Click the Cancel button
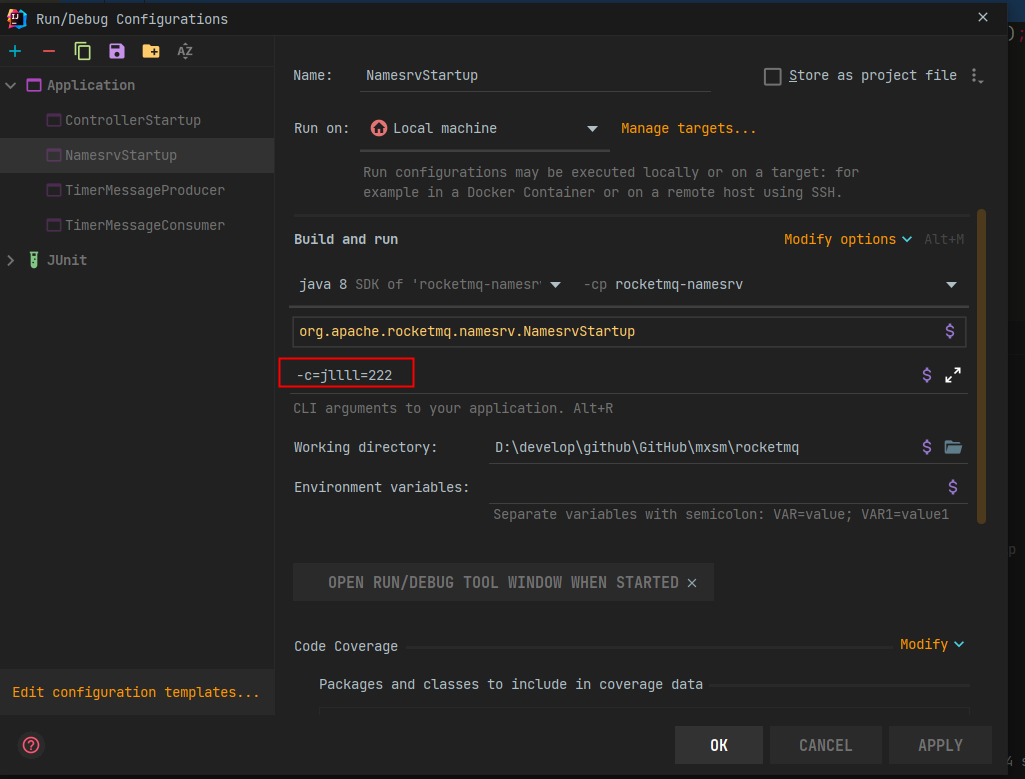Viewport: 1025px width, 779px height. [826, 745]
